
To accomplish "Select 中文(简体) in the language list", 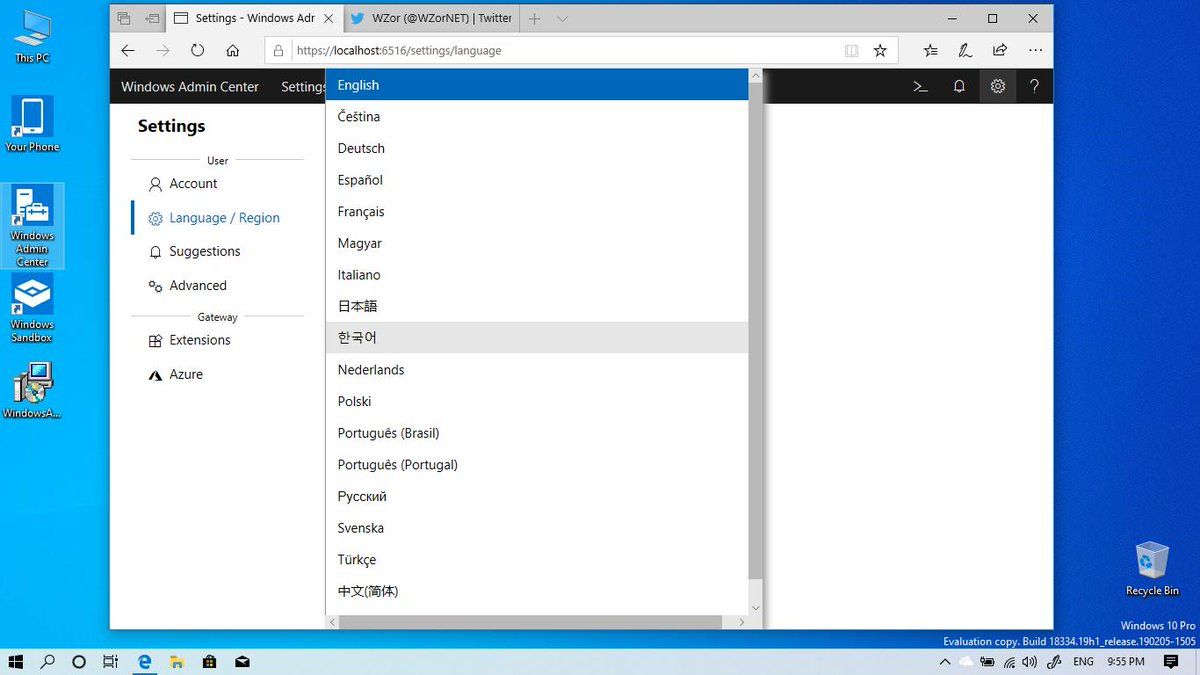I will tap(537, 591).
